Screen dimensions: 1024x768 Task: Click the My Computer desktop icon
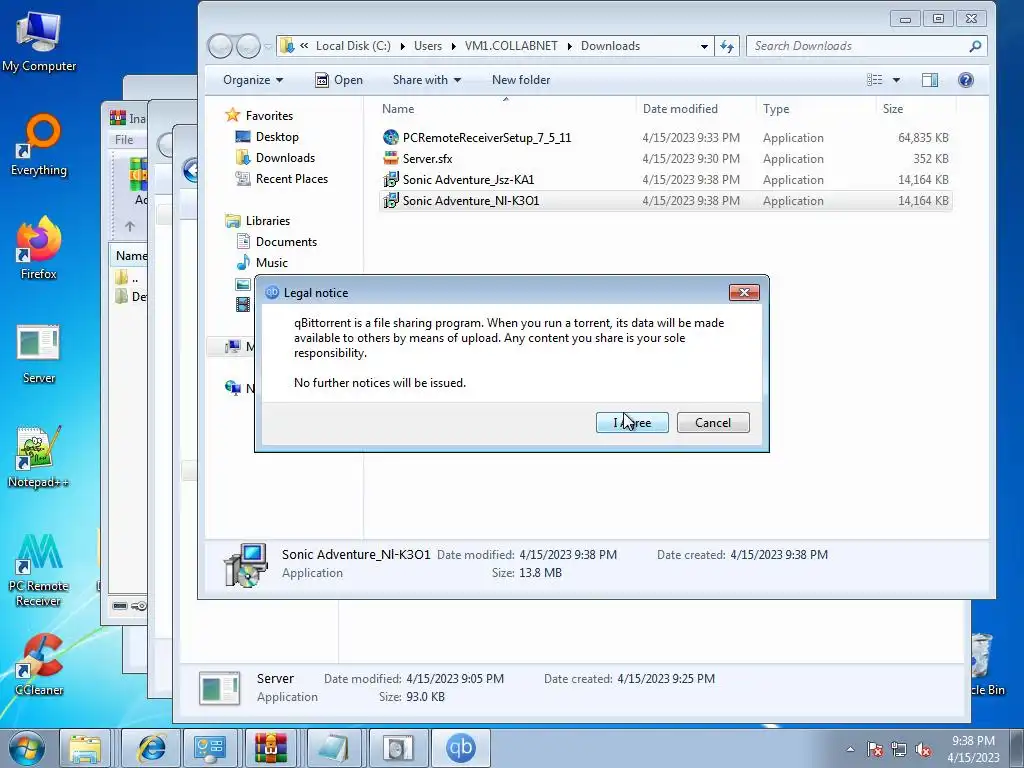tap(39, 40)
